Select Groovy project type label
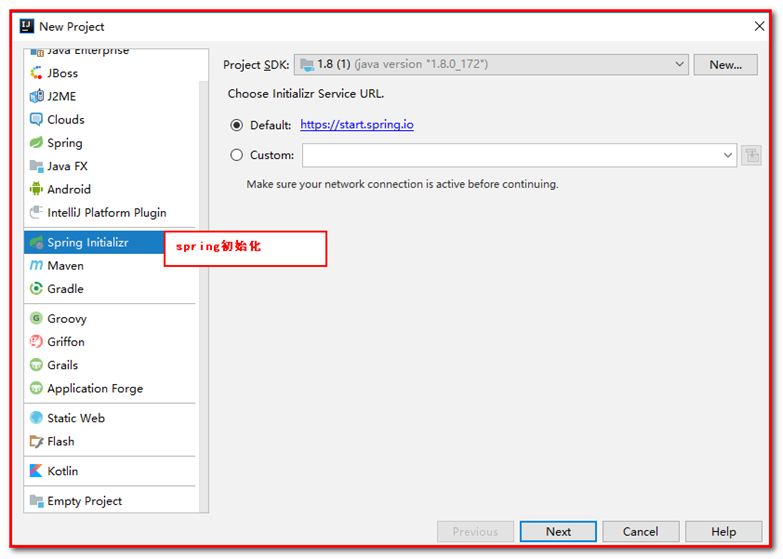The height and width of the screenshot is (559, 783). [x=67, y=319]
